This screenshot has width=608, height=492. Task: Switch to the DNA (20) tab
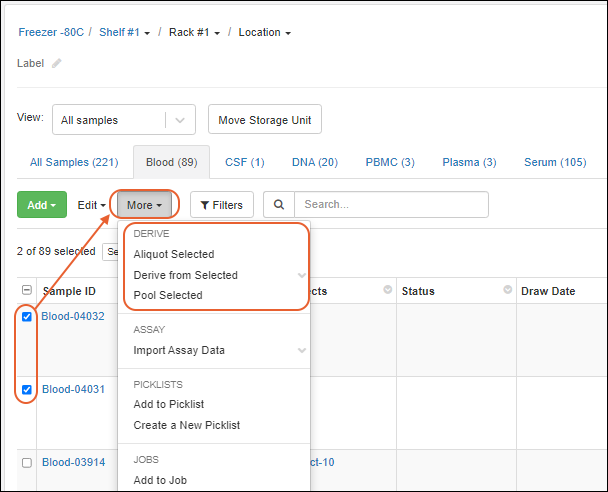click(314, 162)
